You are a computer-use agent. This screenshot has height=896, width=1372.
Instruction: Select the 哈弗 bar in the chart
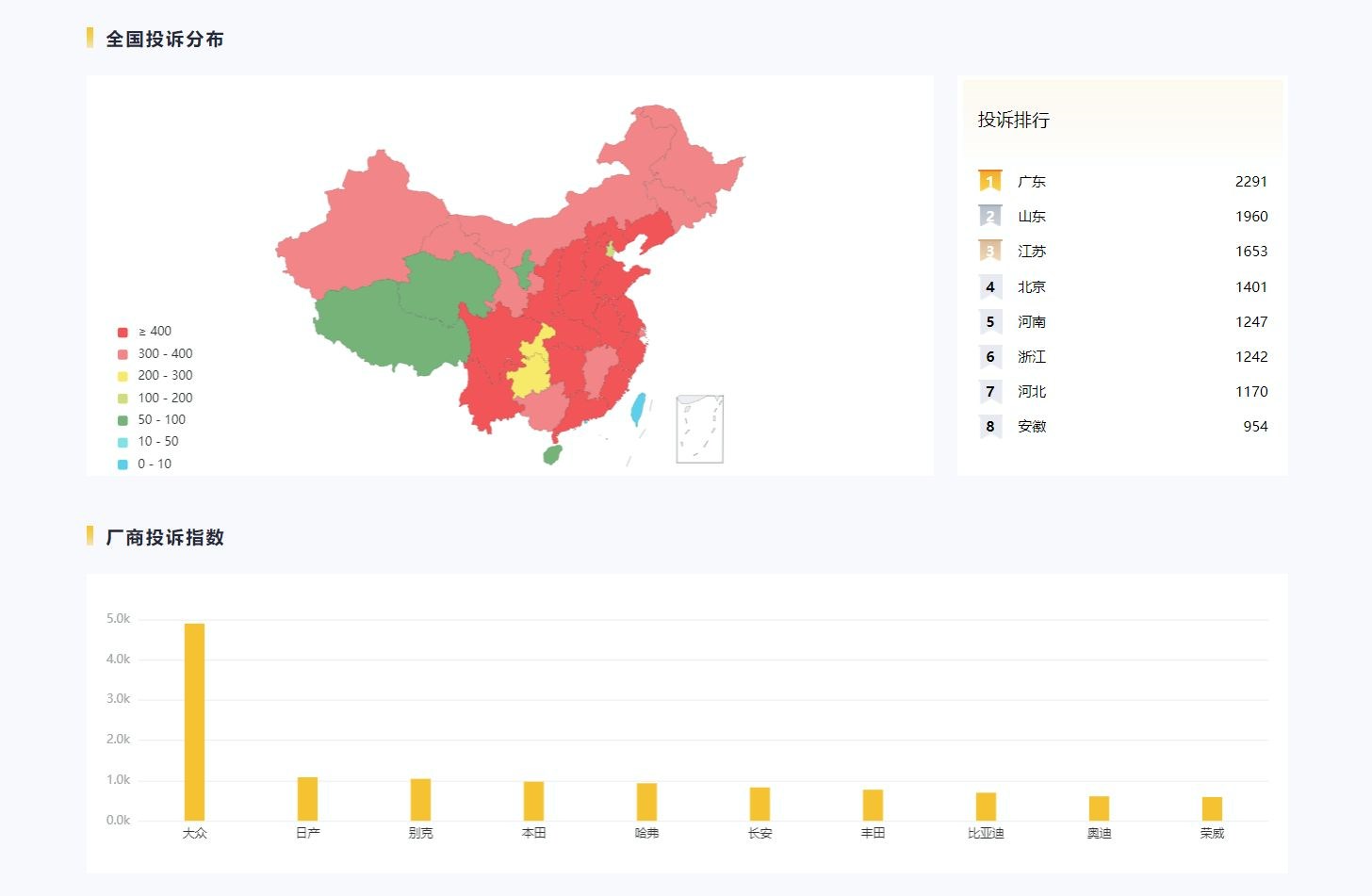tap(646, 802)
